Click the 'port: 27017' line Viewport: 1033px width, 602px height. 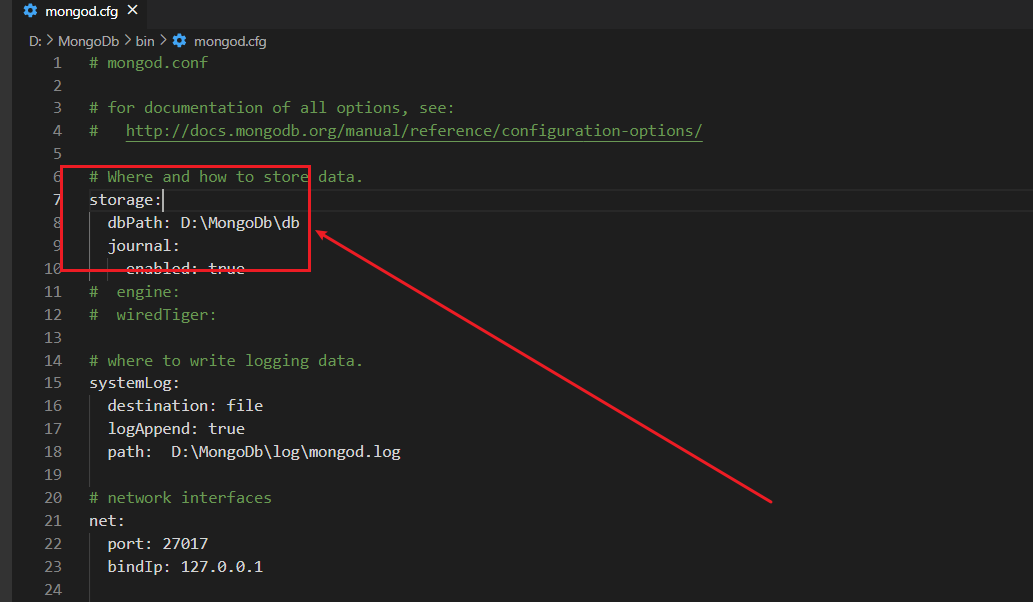coord(157,543)
